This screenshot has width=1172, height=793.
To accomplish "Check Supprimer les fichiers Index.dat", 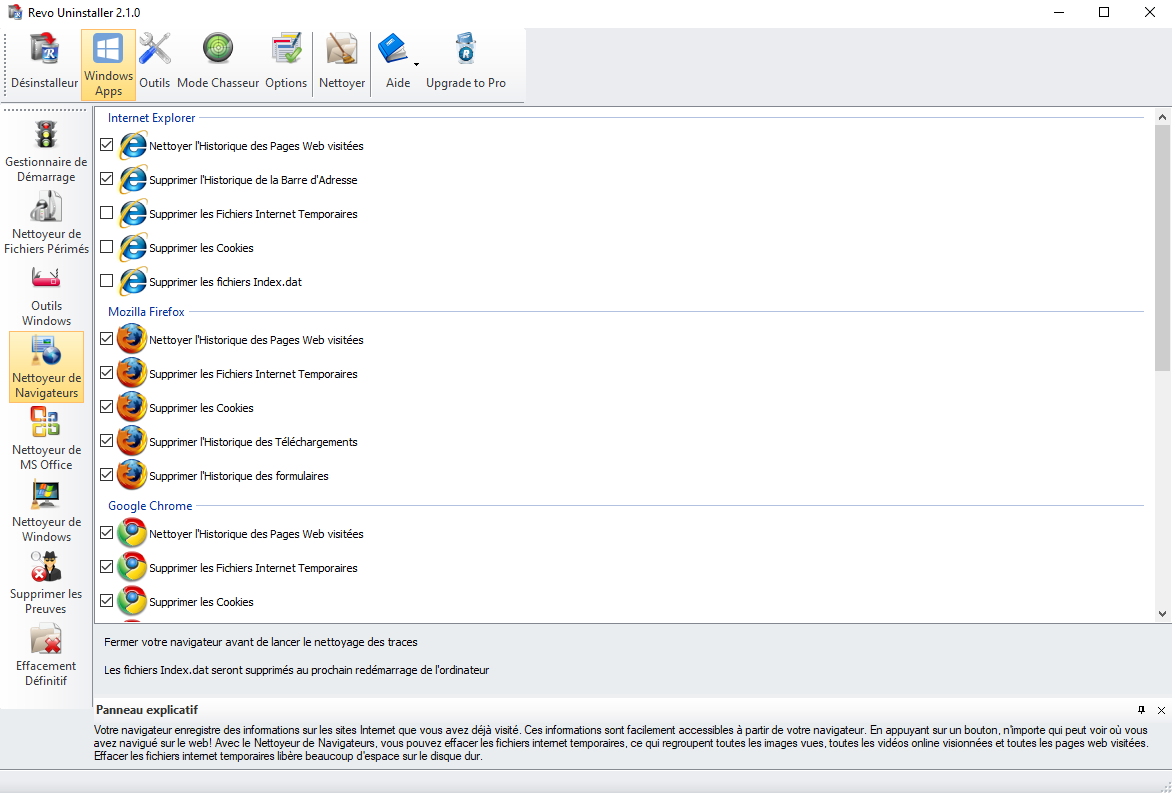I will tap(107, 281).
